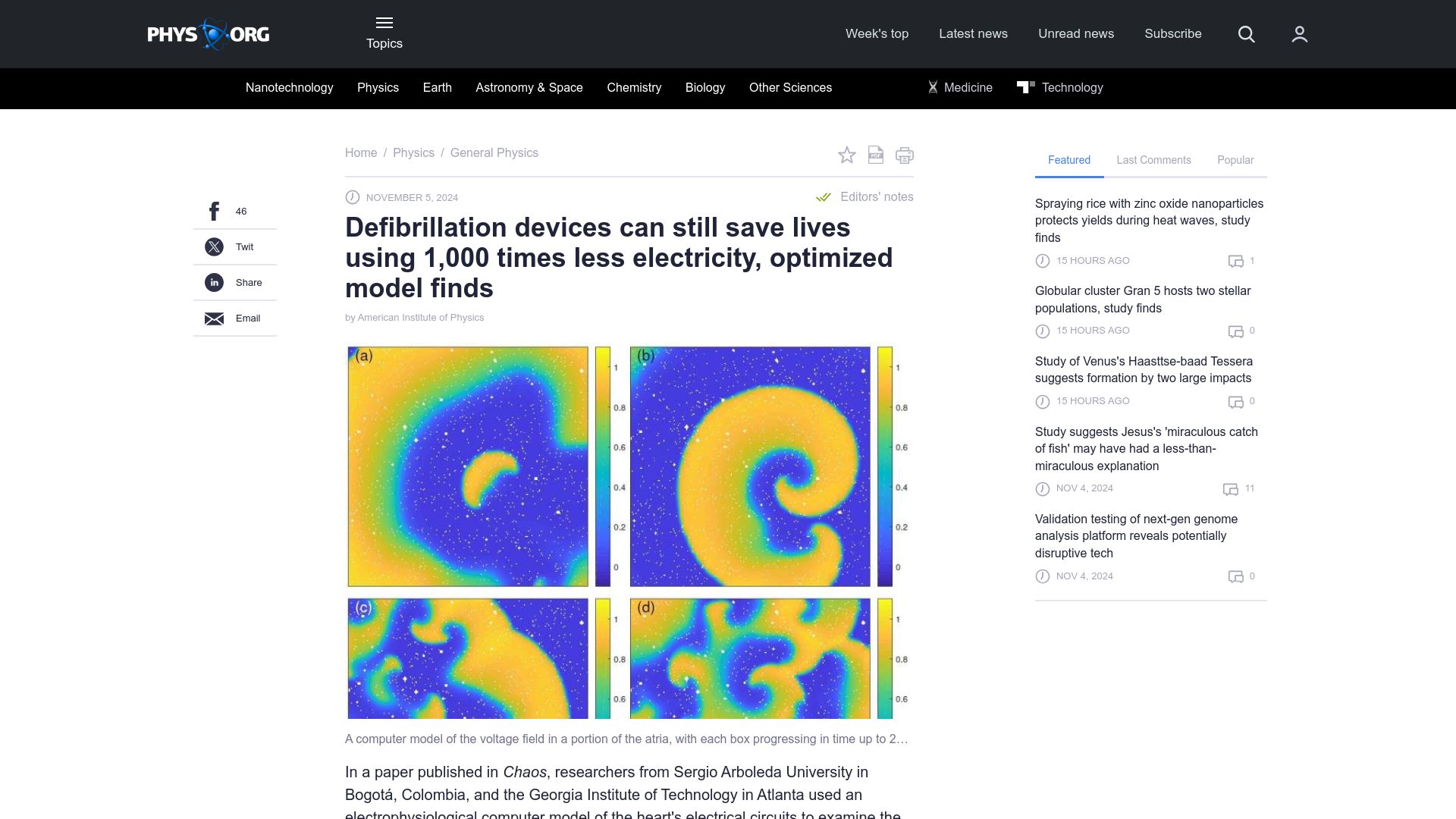1456x819 pixels.
Task: Open Unread news
Action: (x=1076, y=33)
